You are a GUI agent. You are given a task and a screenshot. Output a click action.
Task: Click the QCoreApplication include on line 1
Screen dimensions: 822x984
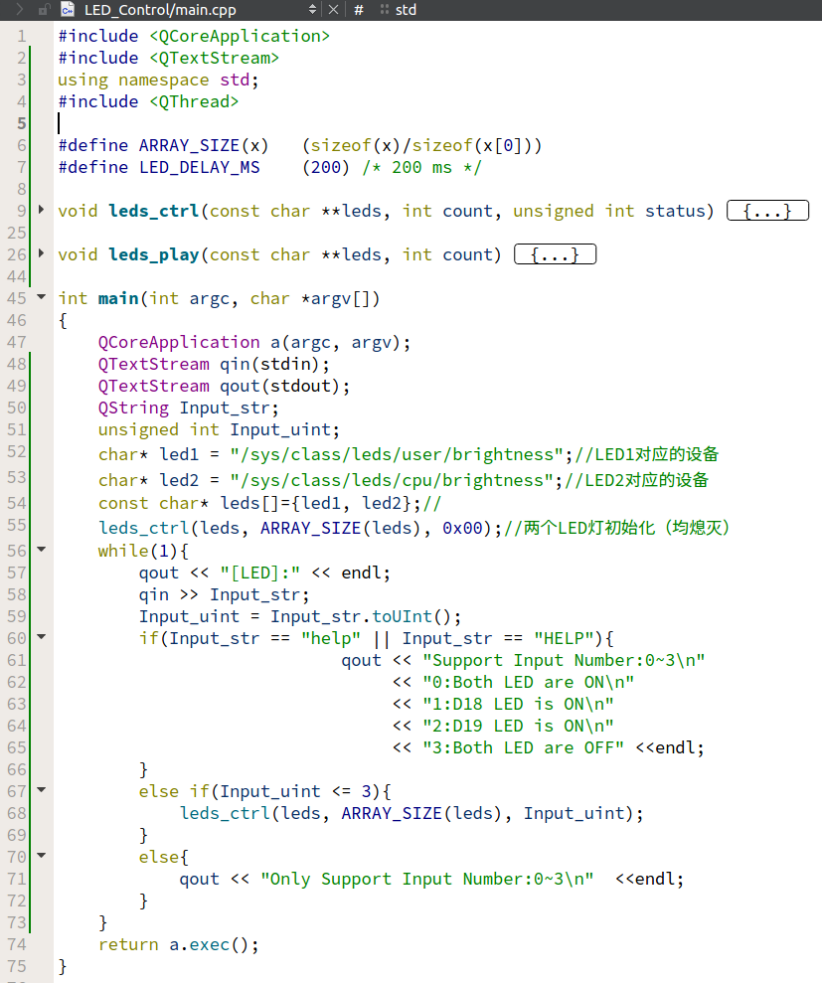click(194, 36)
